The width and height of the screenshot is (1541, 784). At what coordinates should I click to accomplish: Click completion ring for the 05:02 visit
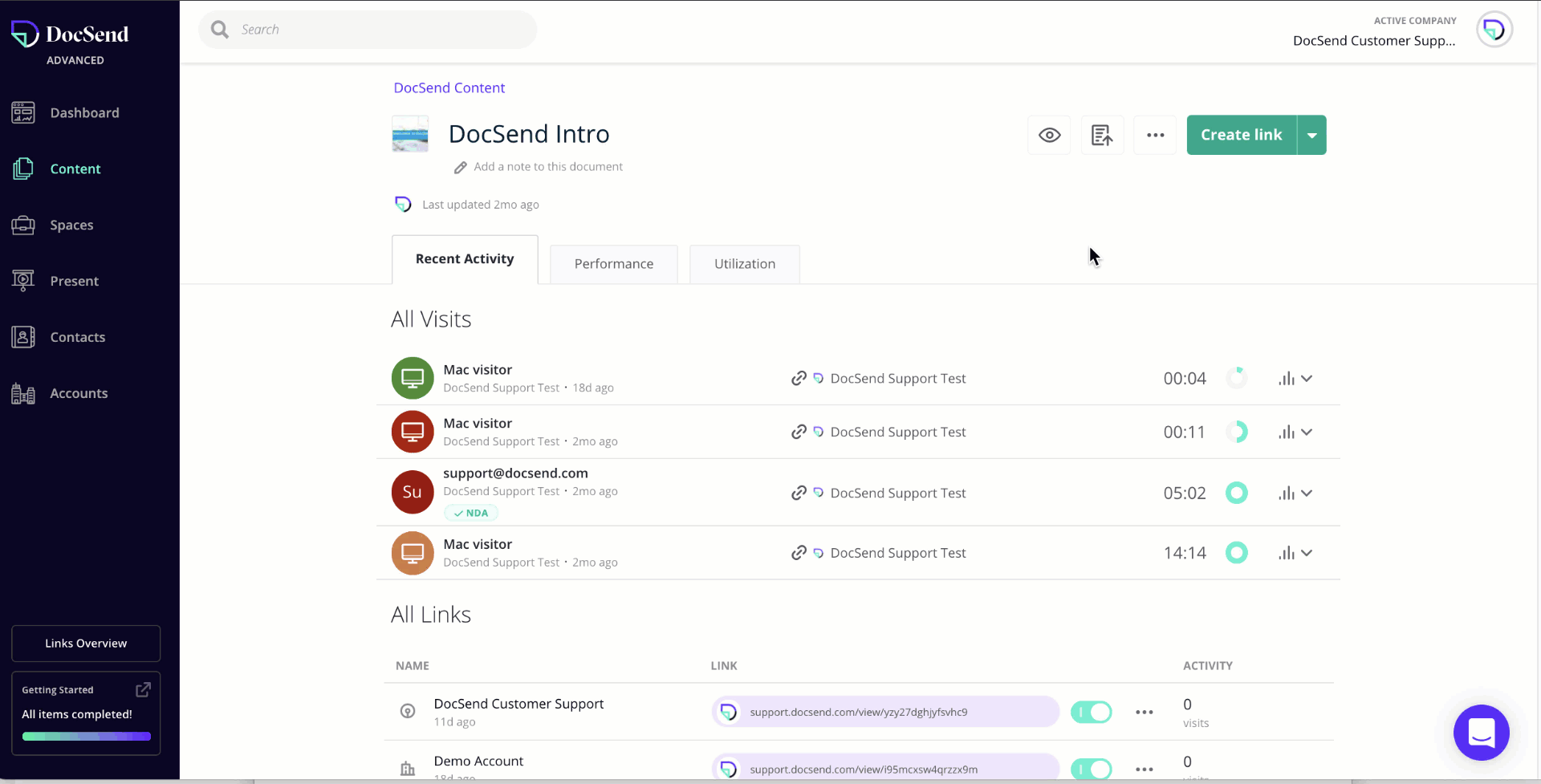click(1237, 493)
